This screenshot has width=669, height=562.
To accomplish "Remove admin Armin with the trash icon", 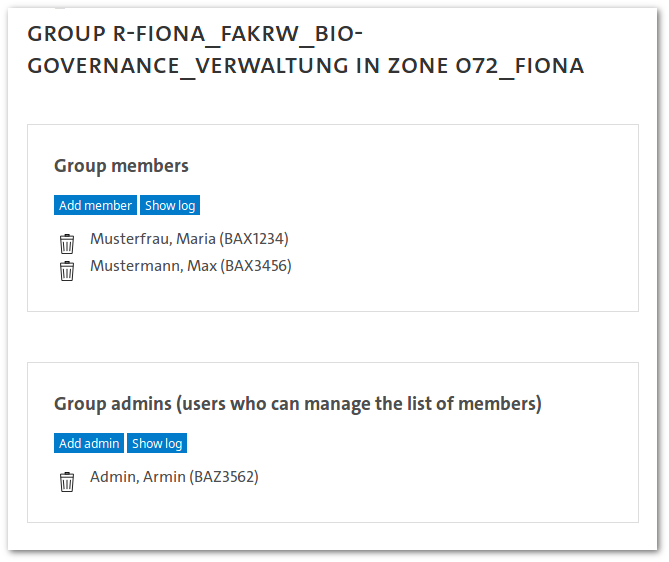I will 67,482.
